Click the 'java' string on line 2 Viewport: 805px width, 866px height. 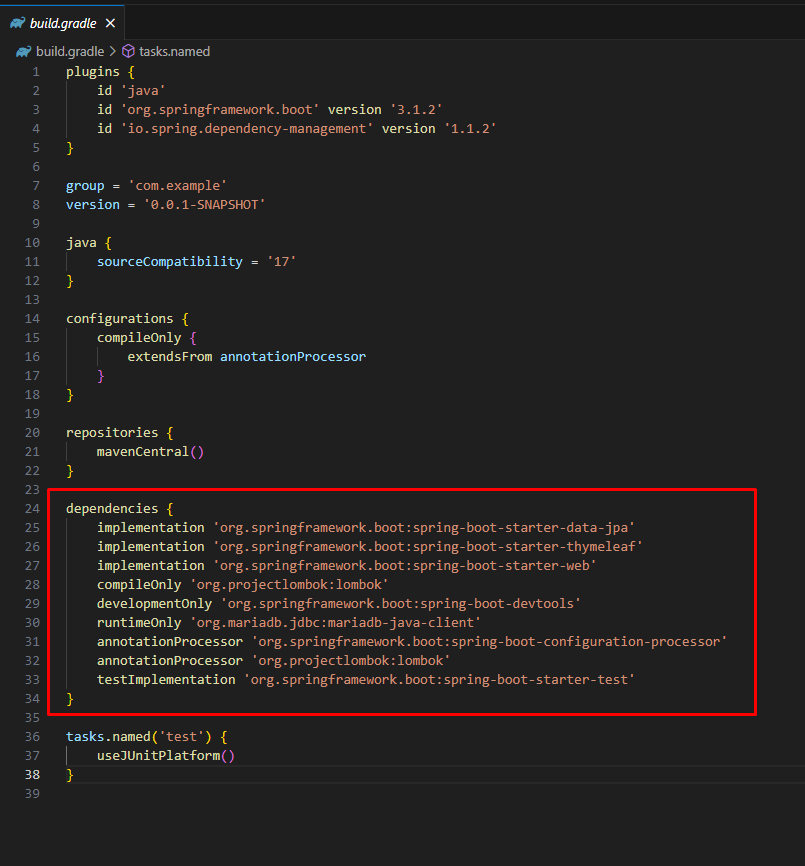[x=143, y=91]
